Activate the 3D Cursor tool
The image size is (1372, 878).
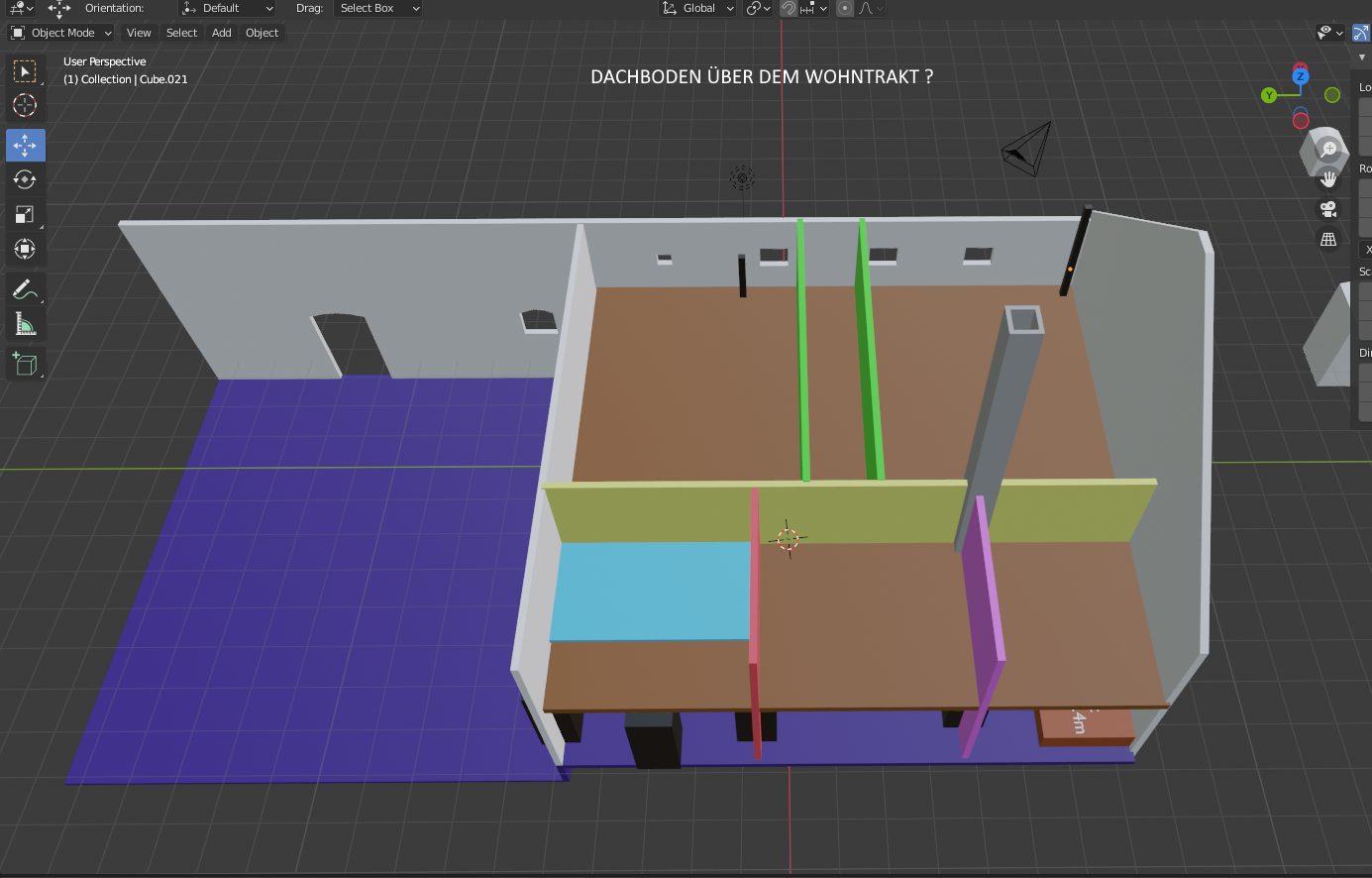coord(25,105)
